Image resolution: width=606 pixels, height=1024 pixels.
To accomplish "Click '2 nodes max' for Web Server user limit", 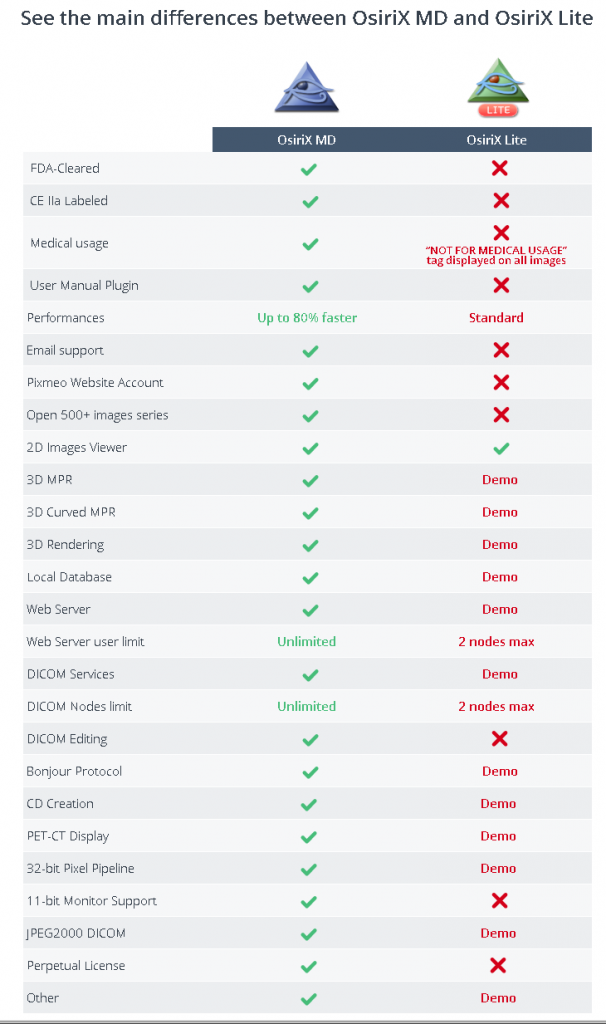I will point(496,642).
